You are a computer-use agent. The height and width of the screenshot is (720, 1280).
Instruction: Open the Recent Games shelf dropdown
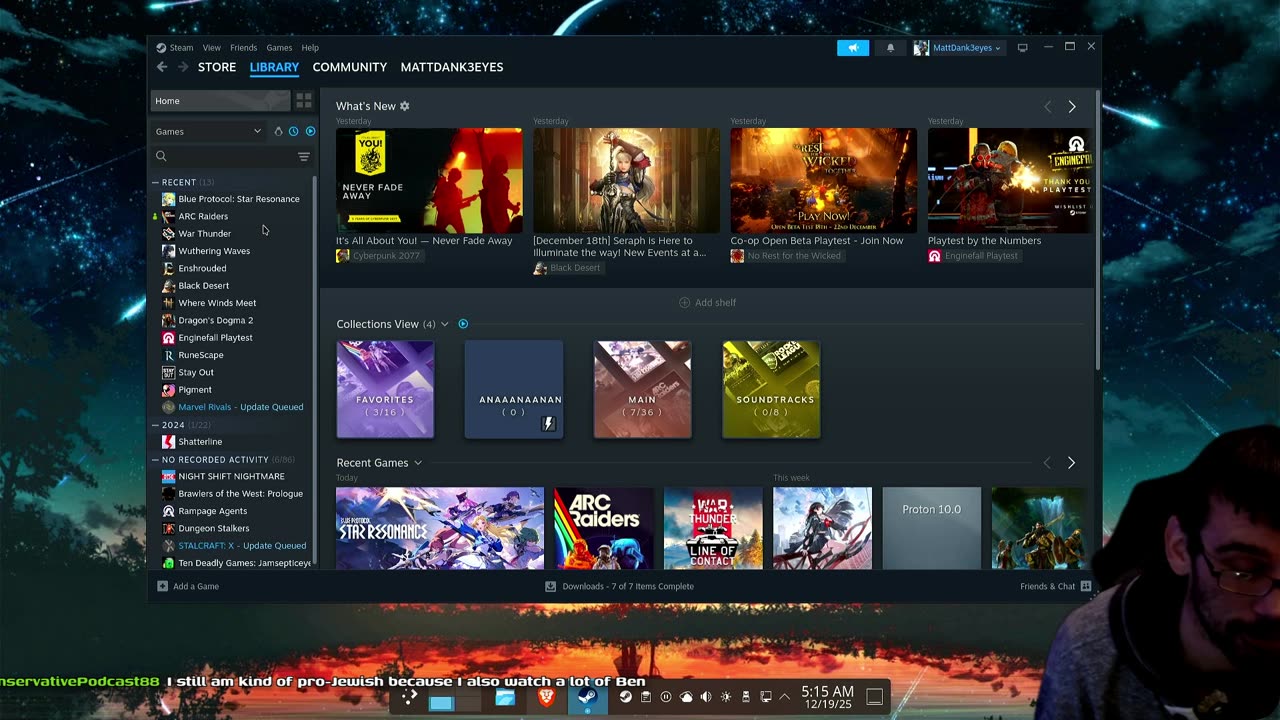click(x=418, y=463)
